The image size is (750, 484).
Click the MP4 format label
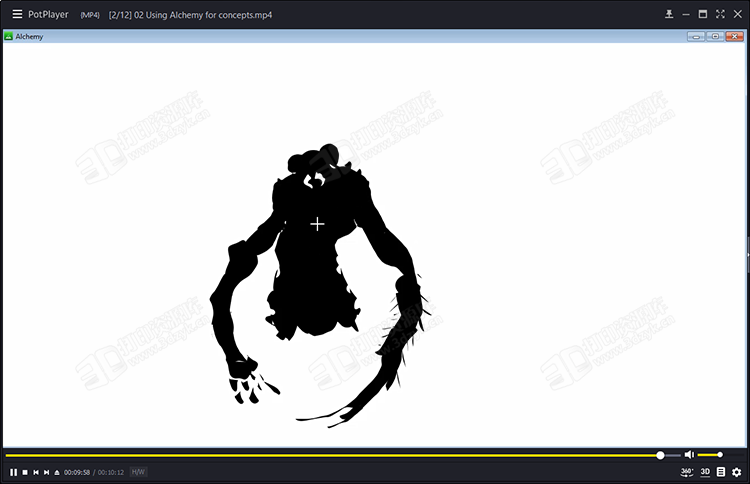pos(90,14)
